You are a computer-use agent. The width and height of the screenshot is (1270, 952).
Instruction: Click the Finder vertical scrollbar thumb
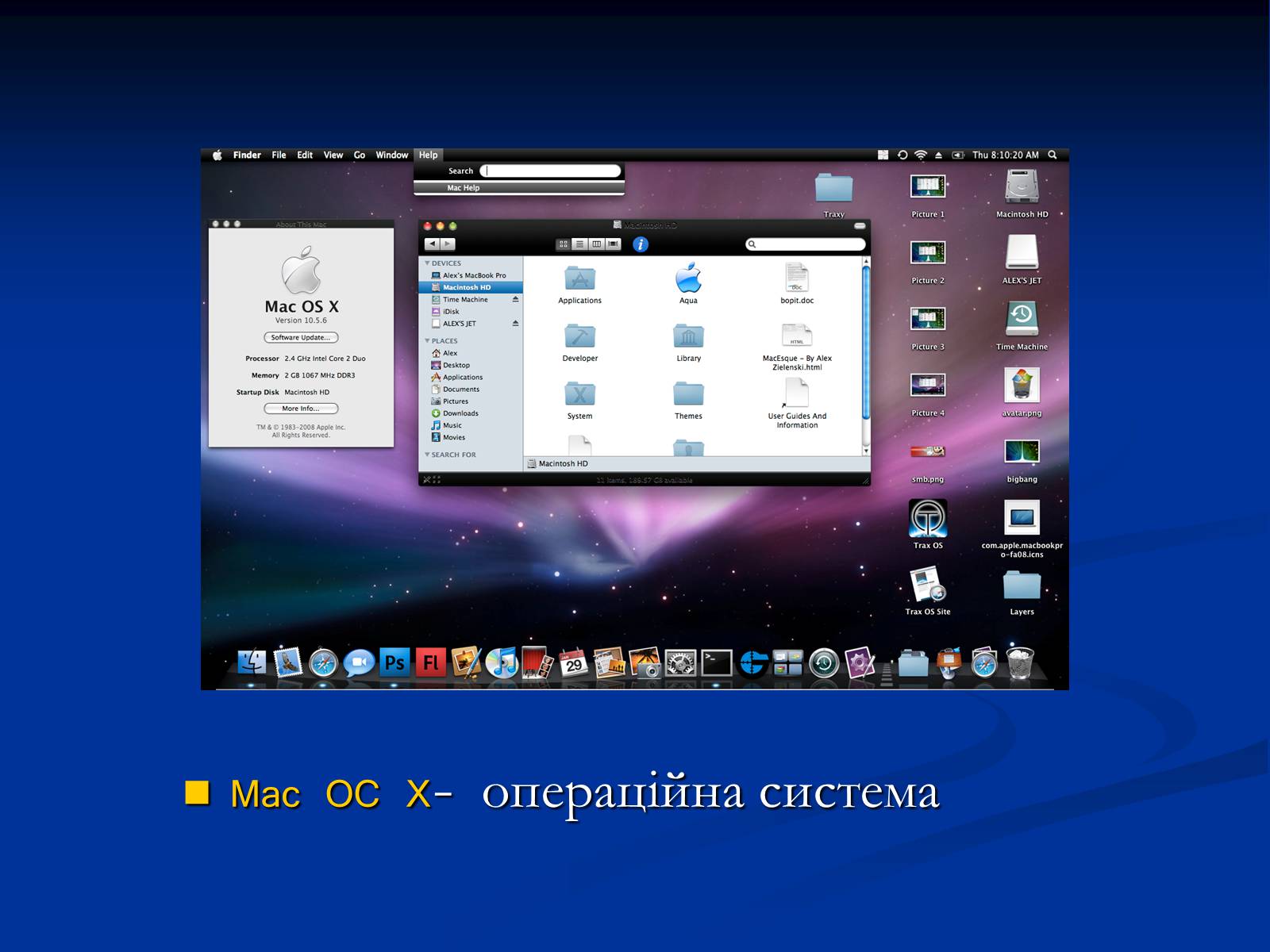866,342
